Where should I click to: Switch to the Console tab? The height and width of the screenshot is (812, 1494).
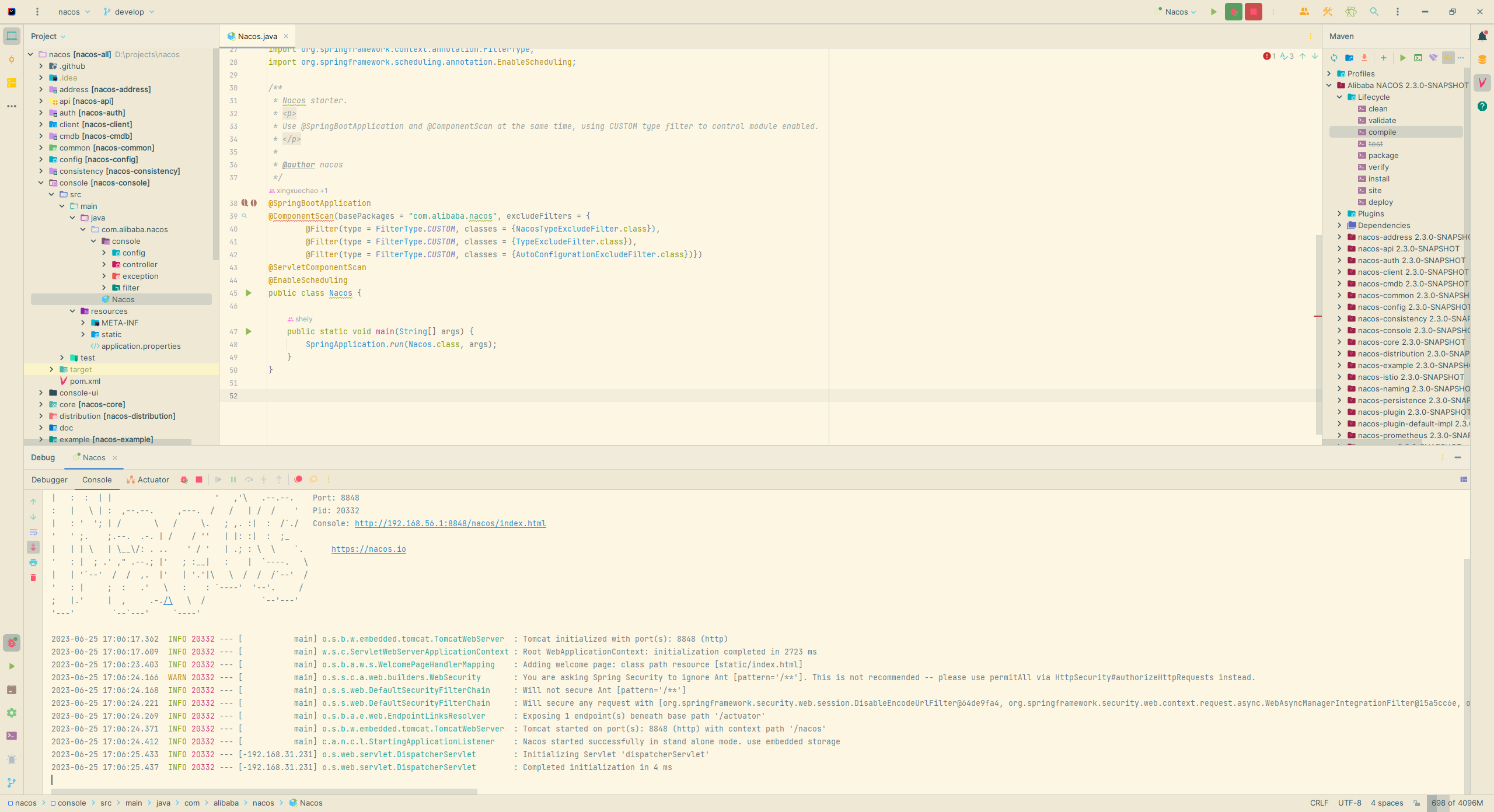pos(97,480)
